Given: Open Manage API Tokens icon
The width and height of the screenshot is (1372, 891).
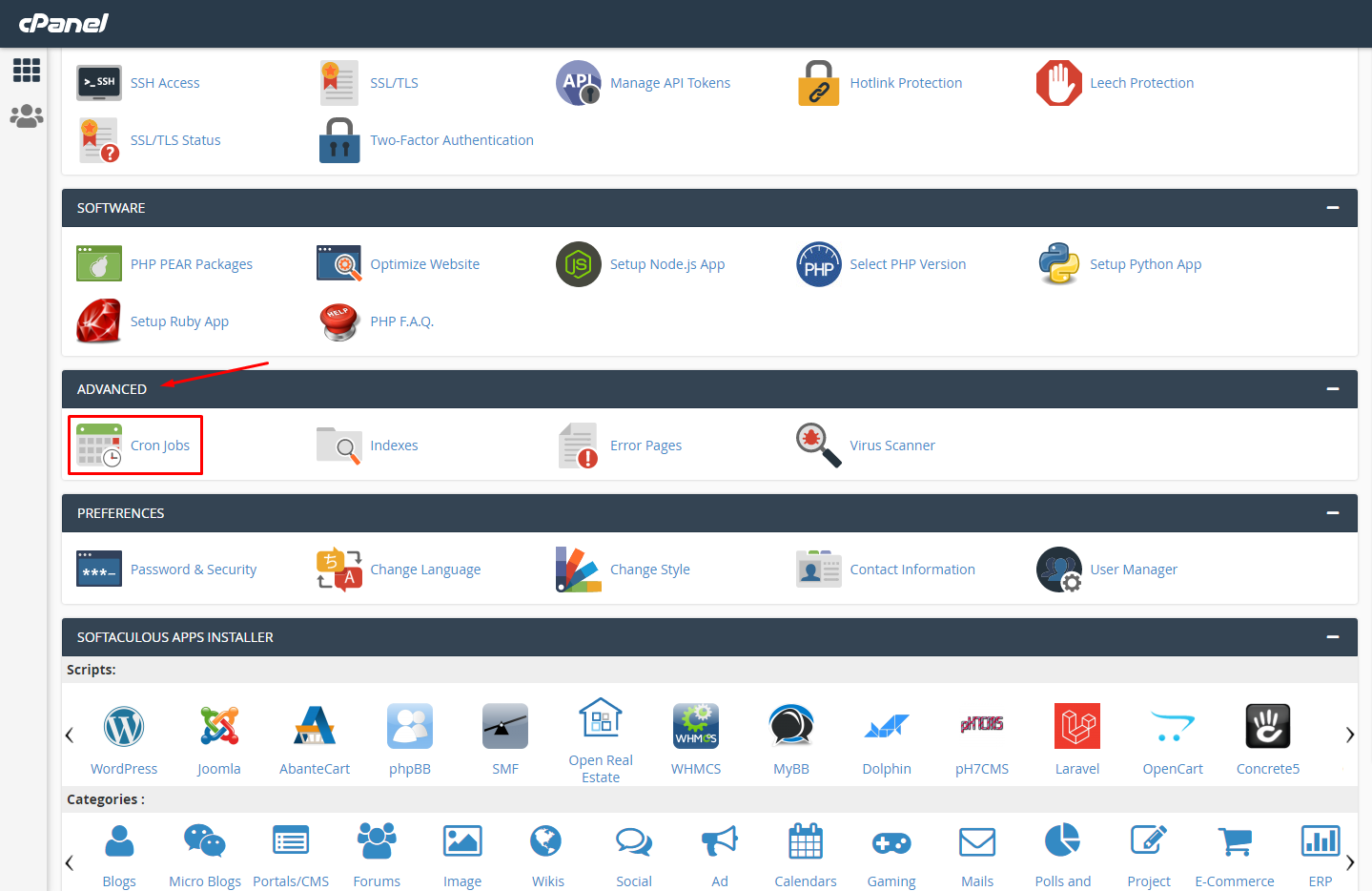Looking at the screenshot, I should (x=579, y=83).
